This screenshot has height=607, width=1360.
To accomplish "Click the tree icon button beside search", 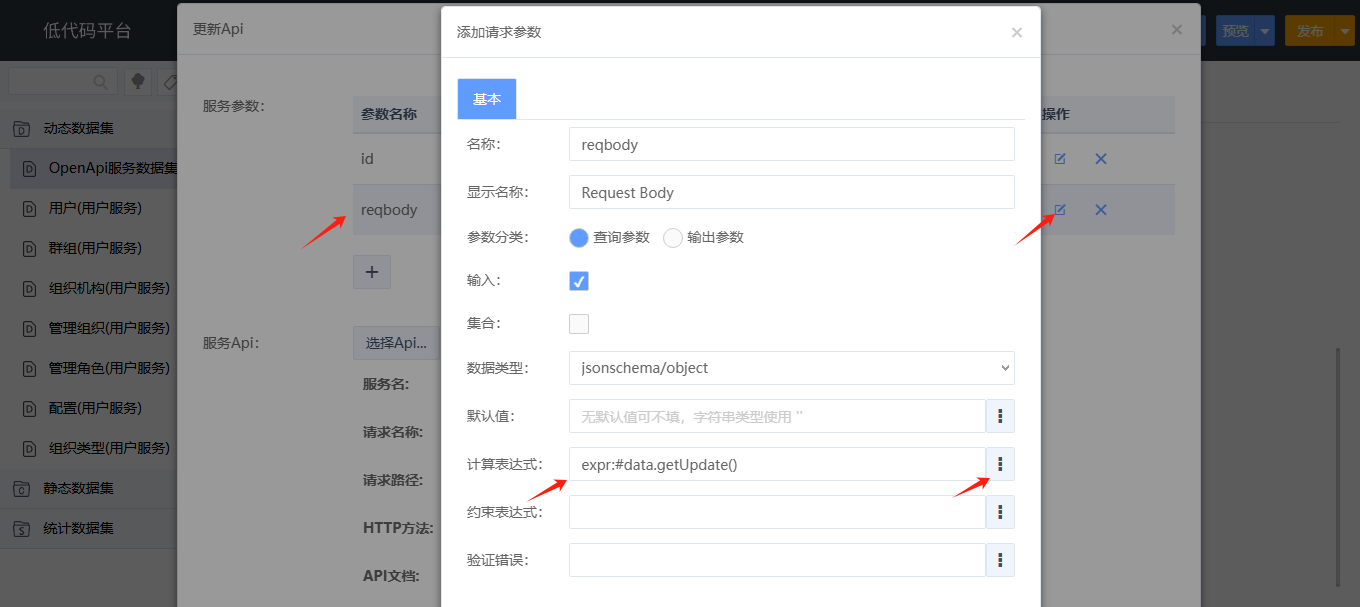I will (x=137, y=82).
